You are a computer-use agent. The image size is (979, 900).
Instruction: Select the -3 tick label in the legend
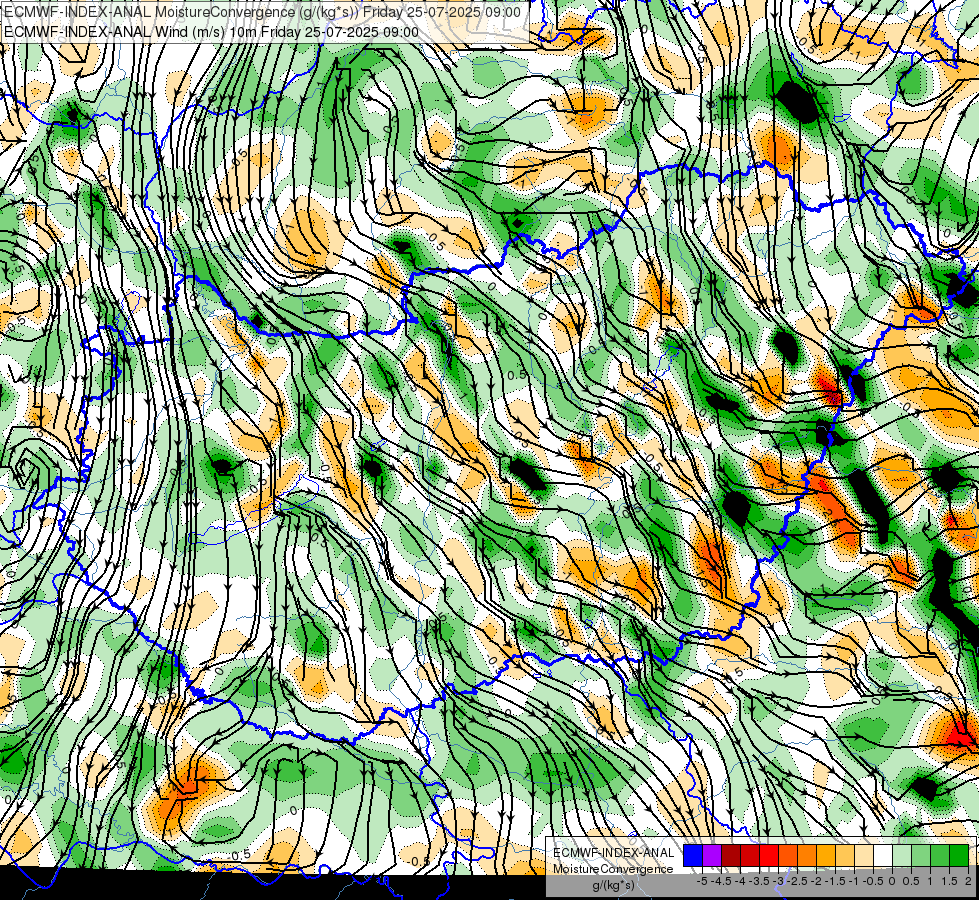[x=778, y=881]
